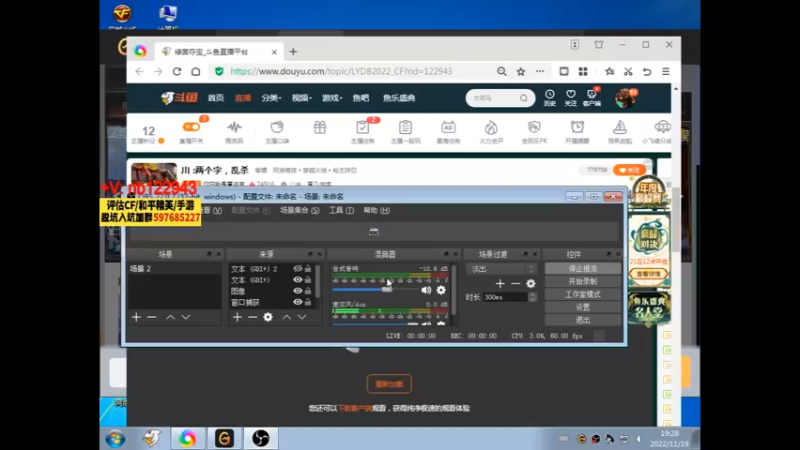Bookmark page with star icon in address bar

tap(520, 71)
